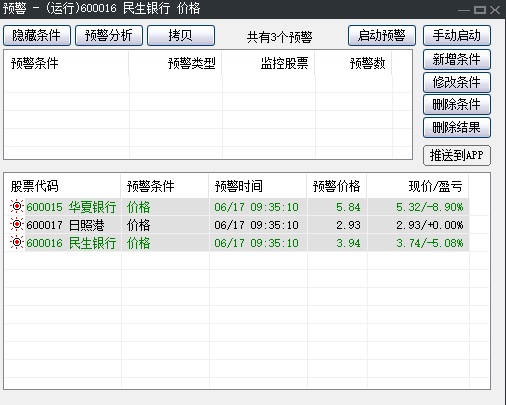Click 删除条件 button
The image size is (506, 405).
[x=457, y=105]
